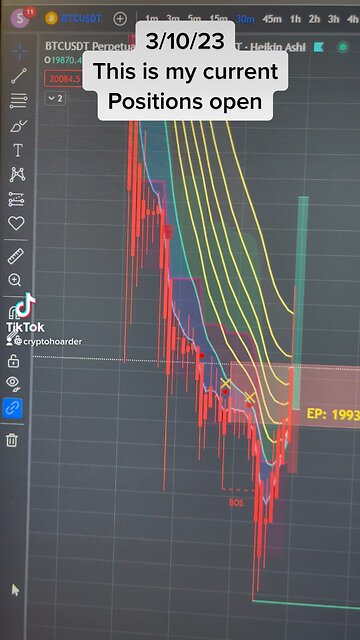Viewport: 360px width, 640px height.
Task: Click the heart favorites icon
Action: pos(16,223)
